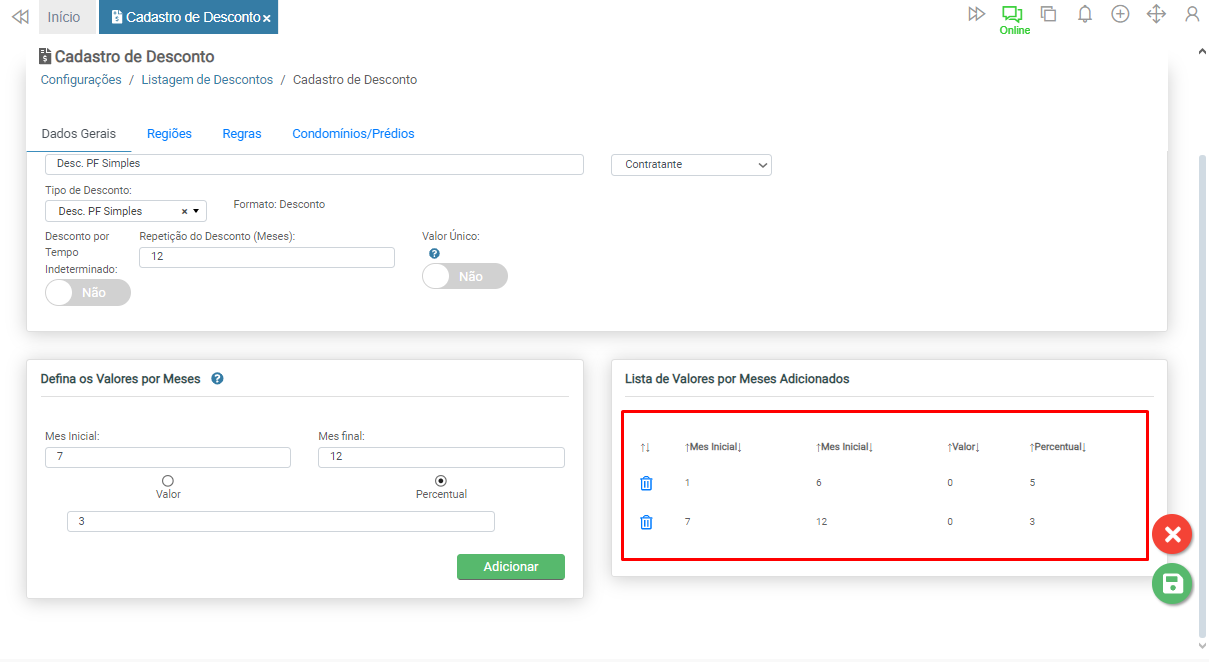
Task: Click the plus circle icon in top bar
Action: [1120, 14]
